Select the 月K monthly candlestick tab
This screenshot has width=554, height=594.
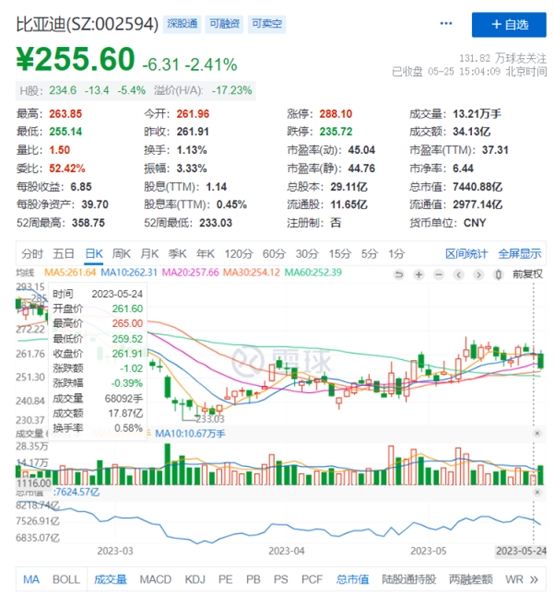coord(149,253)
